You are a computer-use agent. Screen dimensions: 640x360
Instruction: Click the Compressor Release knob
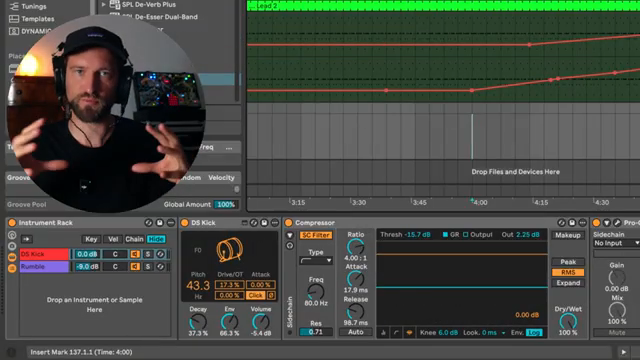356,311
